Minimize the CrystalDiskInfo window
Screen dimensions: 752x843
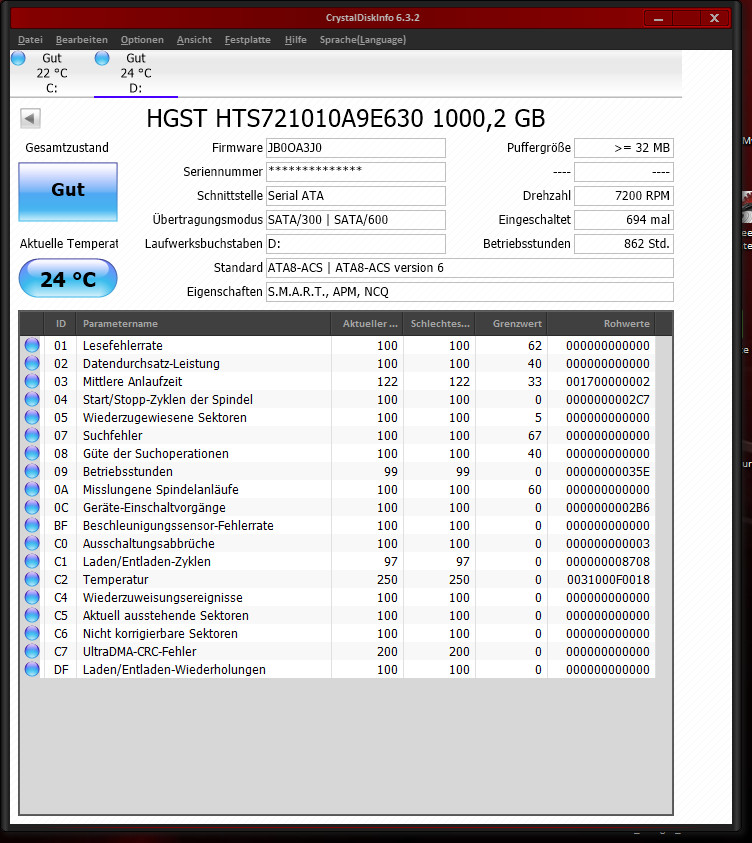coord(658,18)
